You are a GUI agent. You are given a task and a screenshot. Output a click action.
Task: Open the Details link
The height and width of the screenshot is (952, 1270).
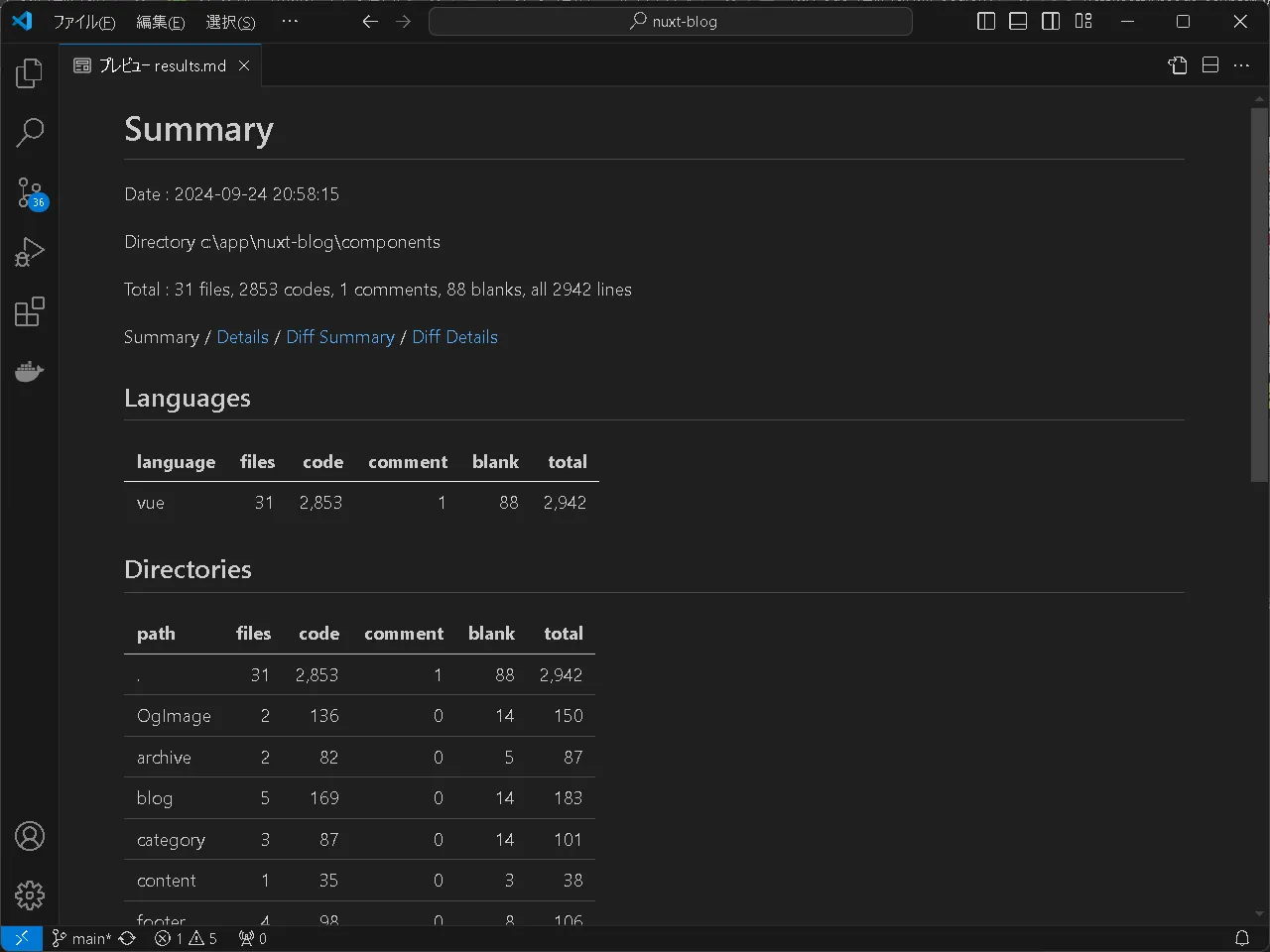tap(242, 337)
